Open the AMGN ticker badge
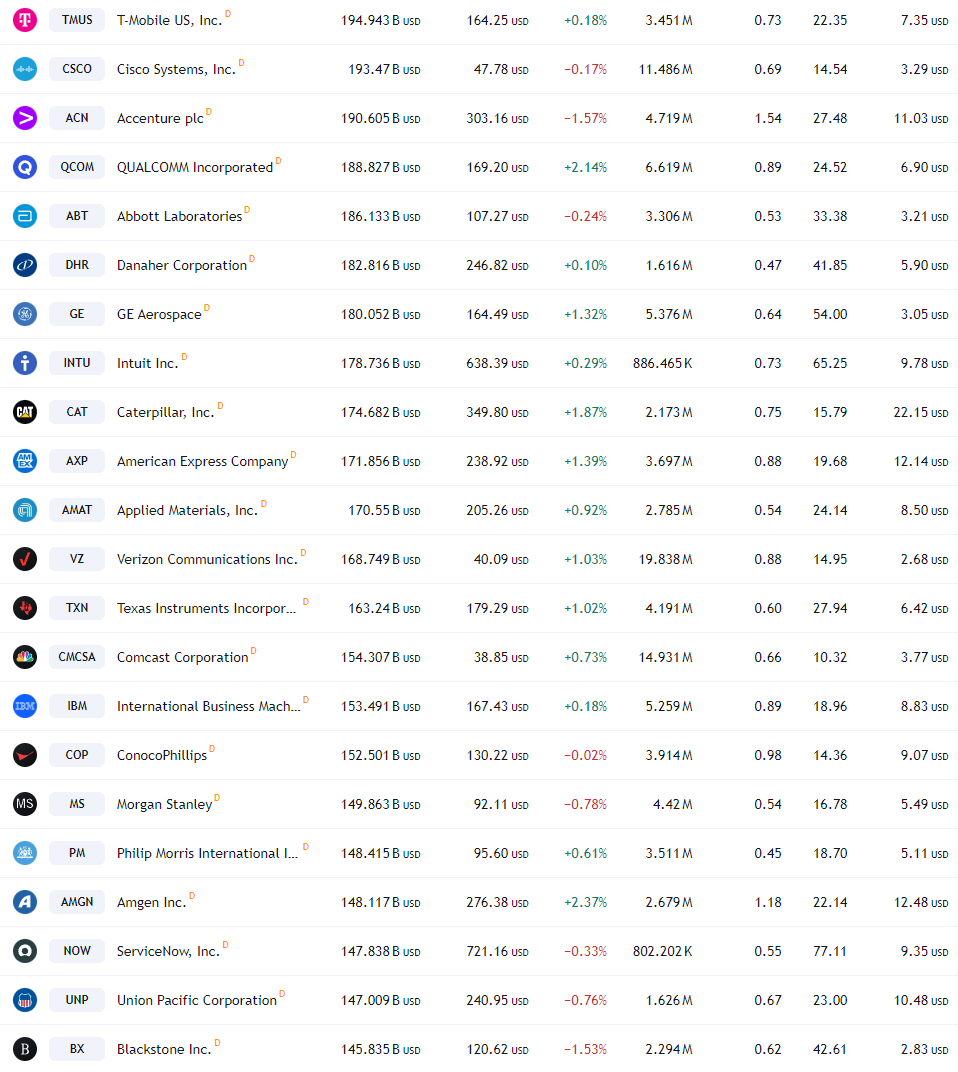 (77, 902)
